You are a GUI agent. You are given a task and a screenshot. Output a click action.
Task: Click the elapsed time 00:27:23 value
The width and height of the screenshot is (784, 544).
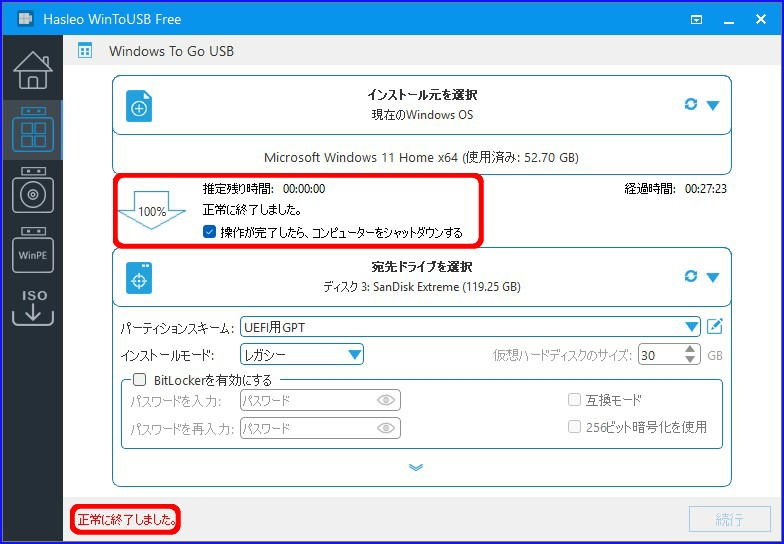click(x=706, y=189)
